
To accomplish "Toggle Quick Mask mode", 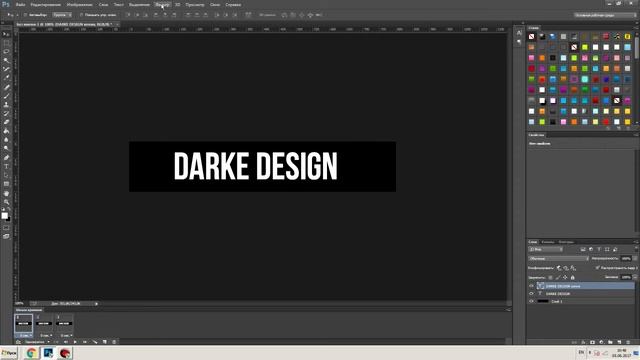I will click(6, 228).
